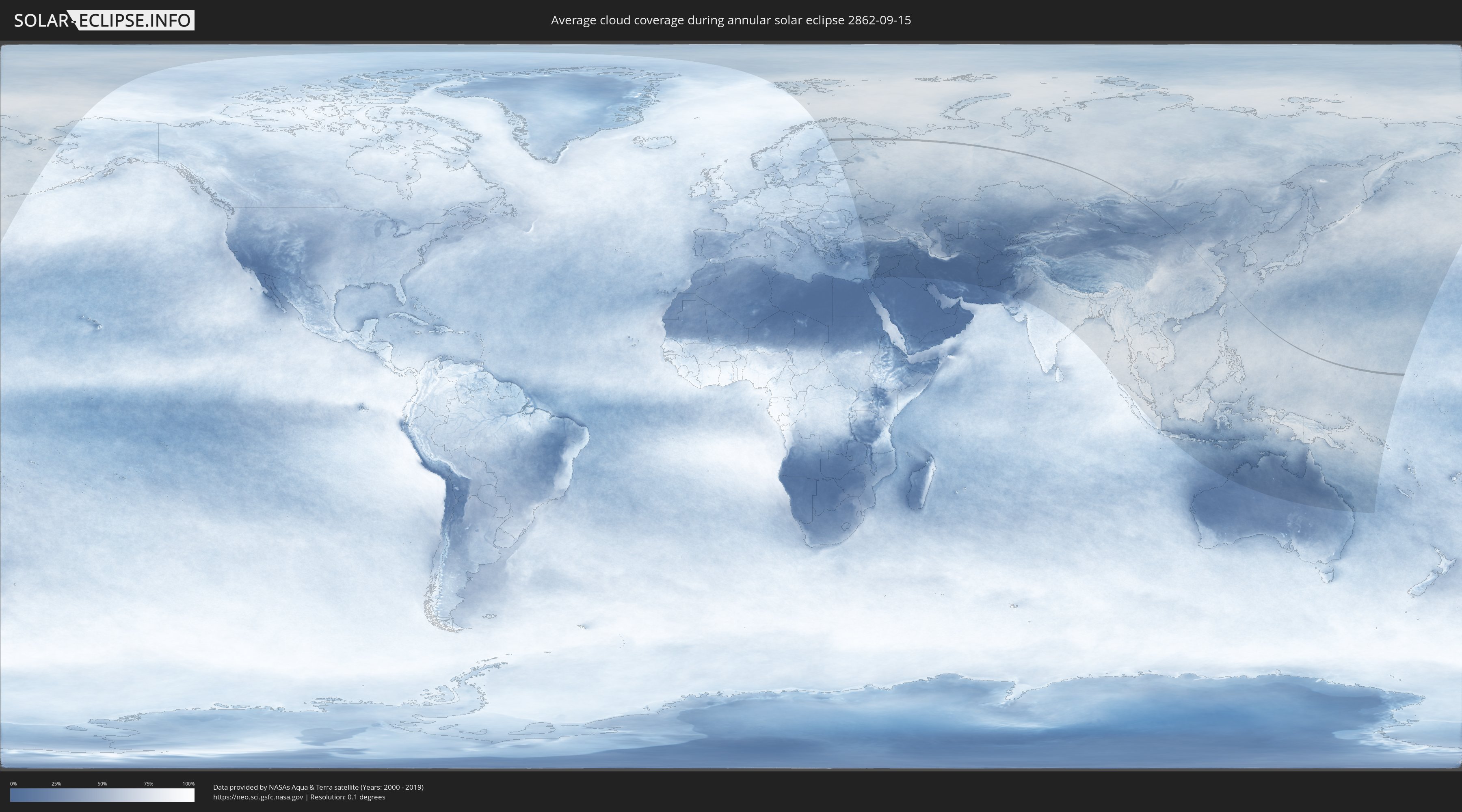Click the '25%' legend label
This screenshot has width=1462, height=812.
56,784
